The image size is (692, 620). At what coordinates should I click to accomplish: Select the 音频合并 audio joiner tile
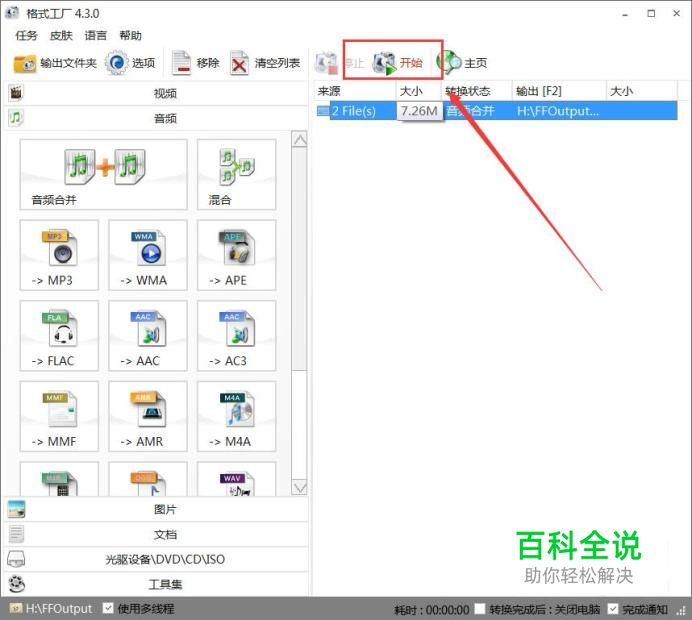103,175
